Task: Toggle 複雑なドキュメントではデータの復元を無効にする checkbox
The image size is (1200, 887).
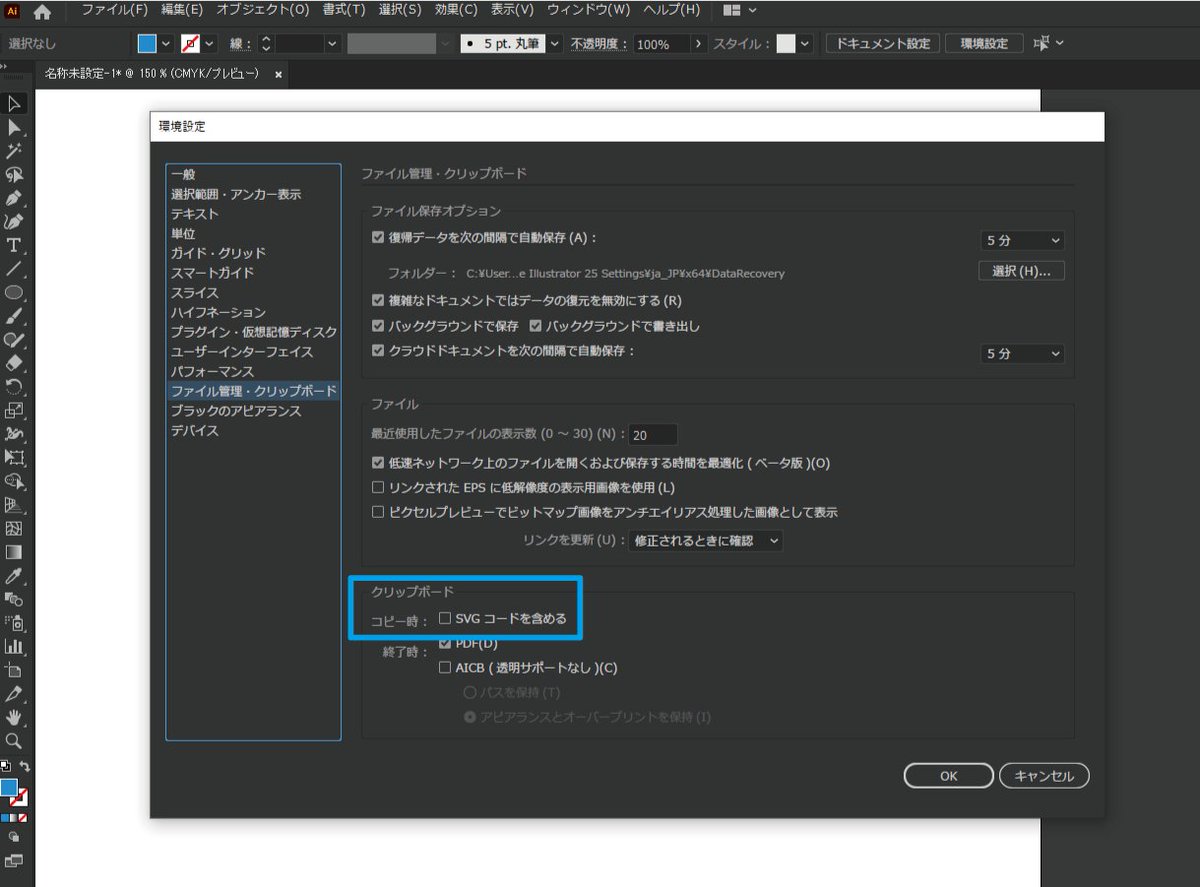Action: (378, 300)
